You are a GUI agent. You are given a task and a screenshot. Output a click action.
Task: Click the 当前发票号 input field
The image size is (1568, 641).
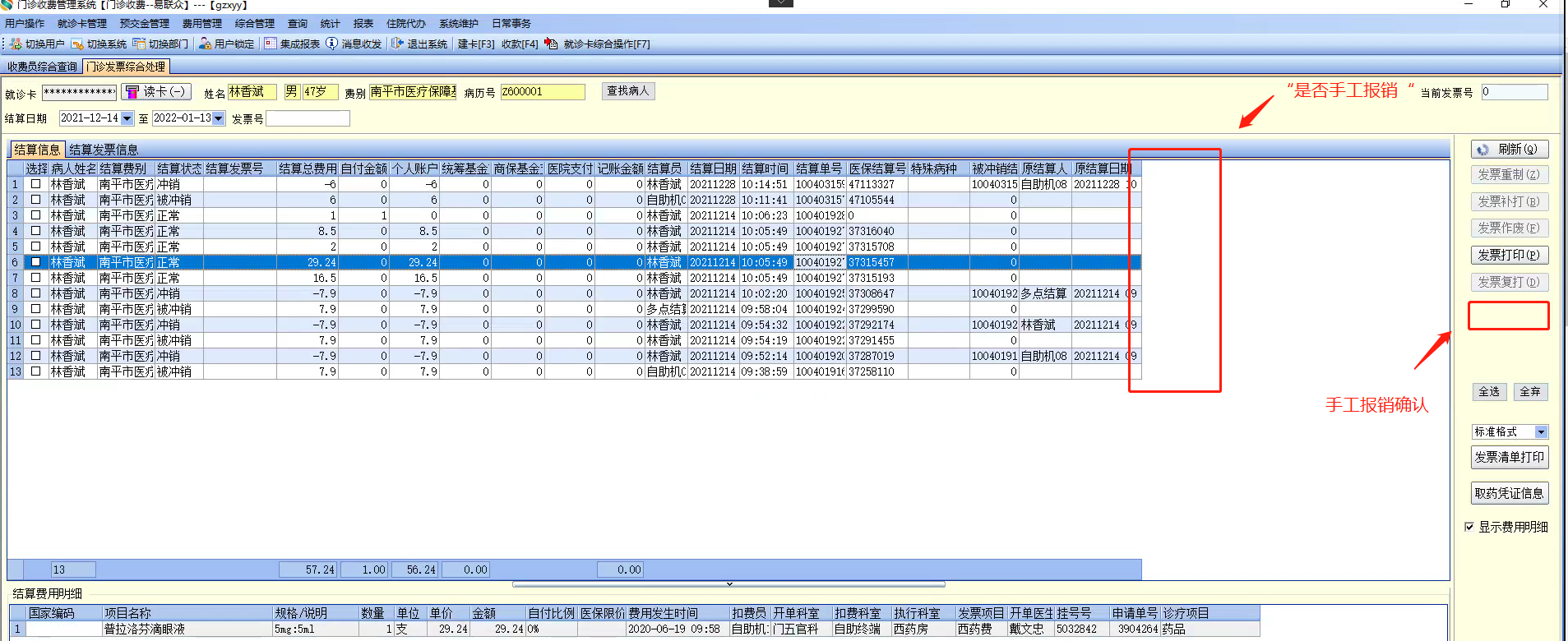(x=1515, y=92)
